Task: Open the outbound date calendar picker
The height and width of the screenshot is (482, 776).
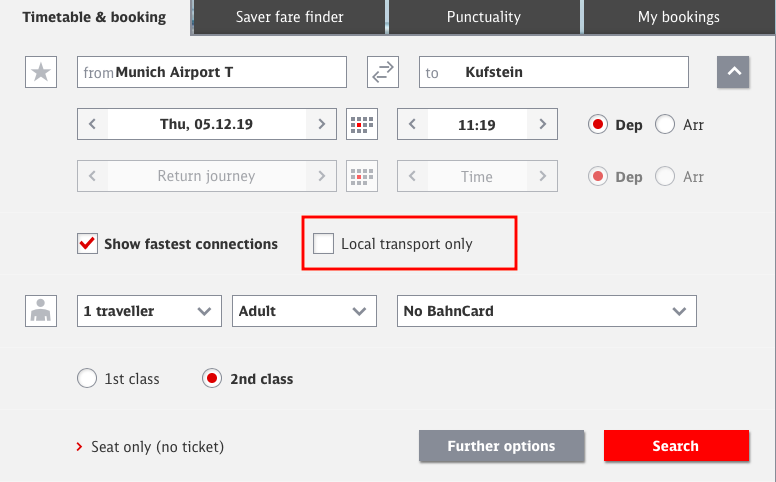Action: 362,124
